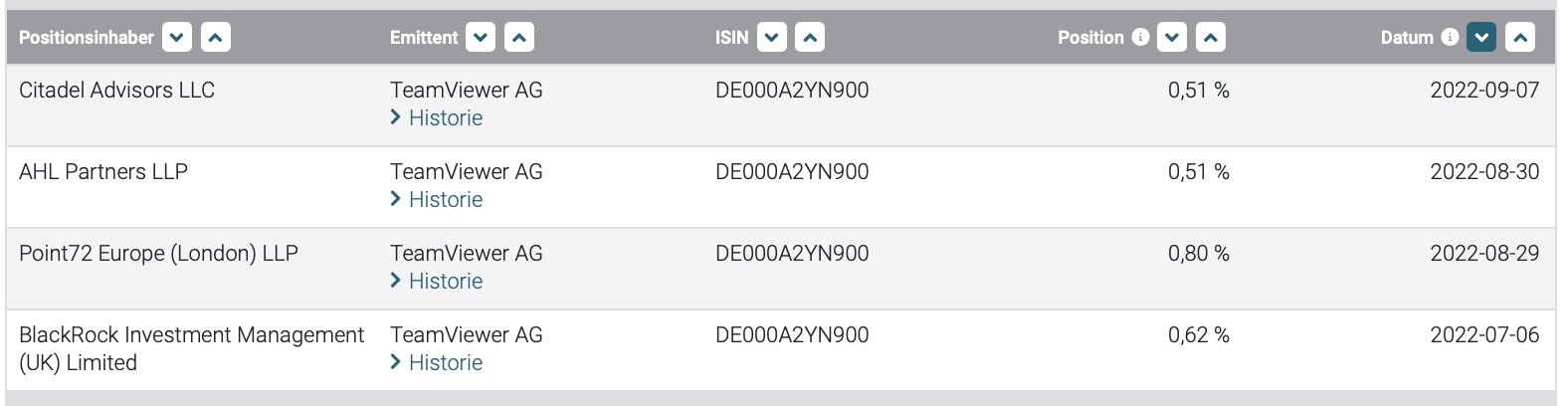Sort Datum column ascending
This screenshot has height=406, width=1568.
pos(1519,38)
